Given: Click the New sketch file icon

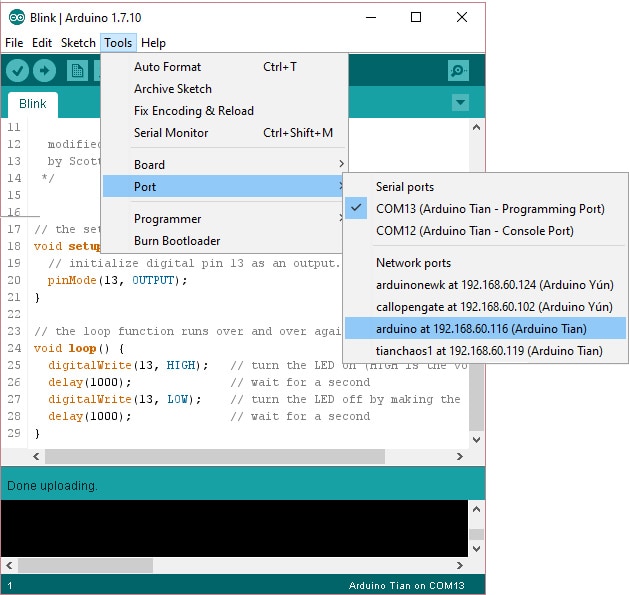Looking at the screenshot, I should (x=77, y=70).
